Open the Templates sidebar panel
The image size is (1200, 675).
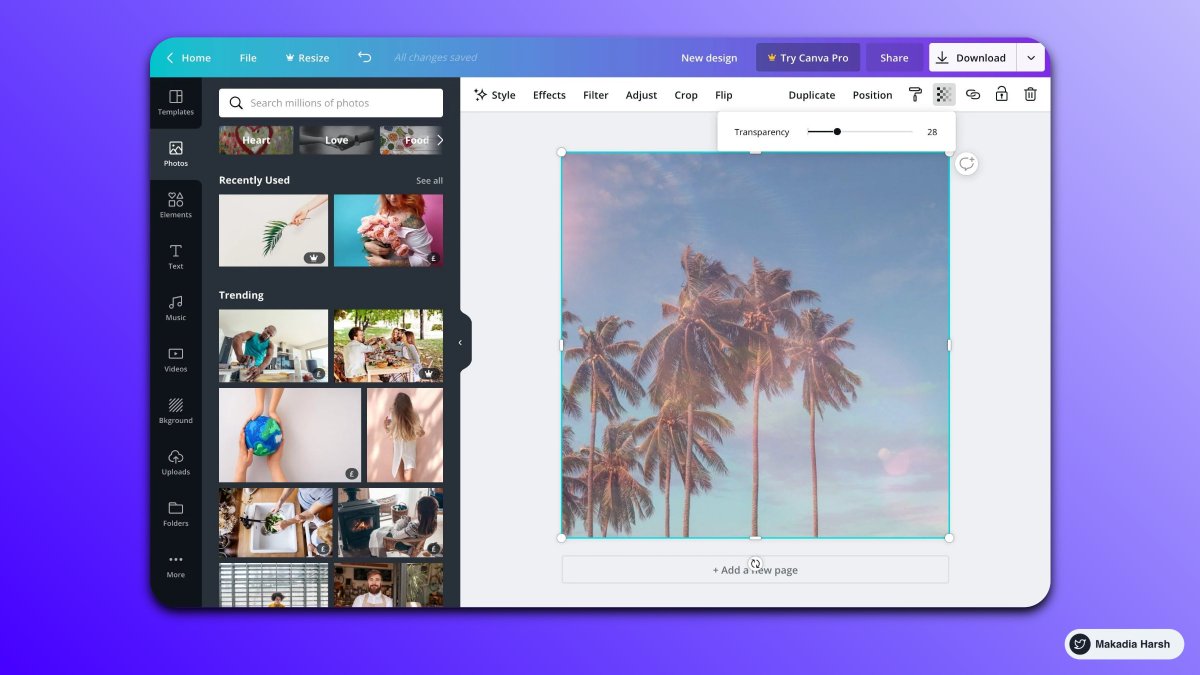point(176,102)
